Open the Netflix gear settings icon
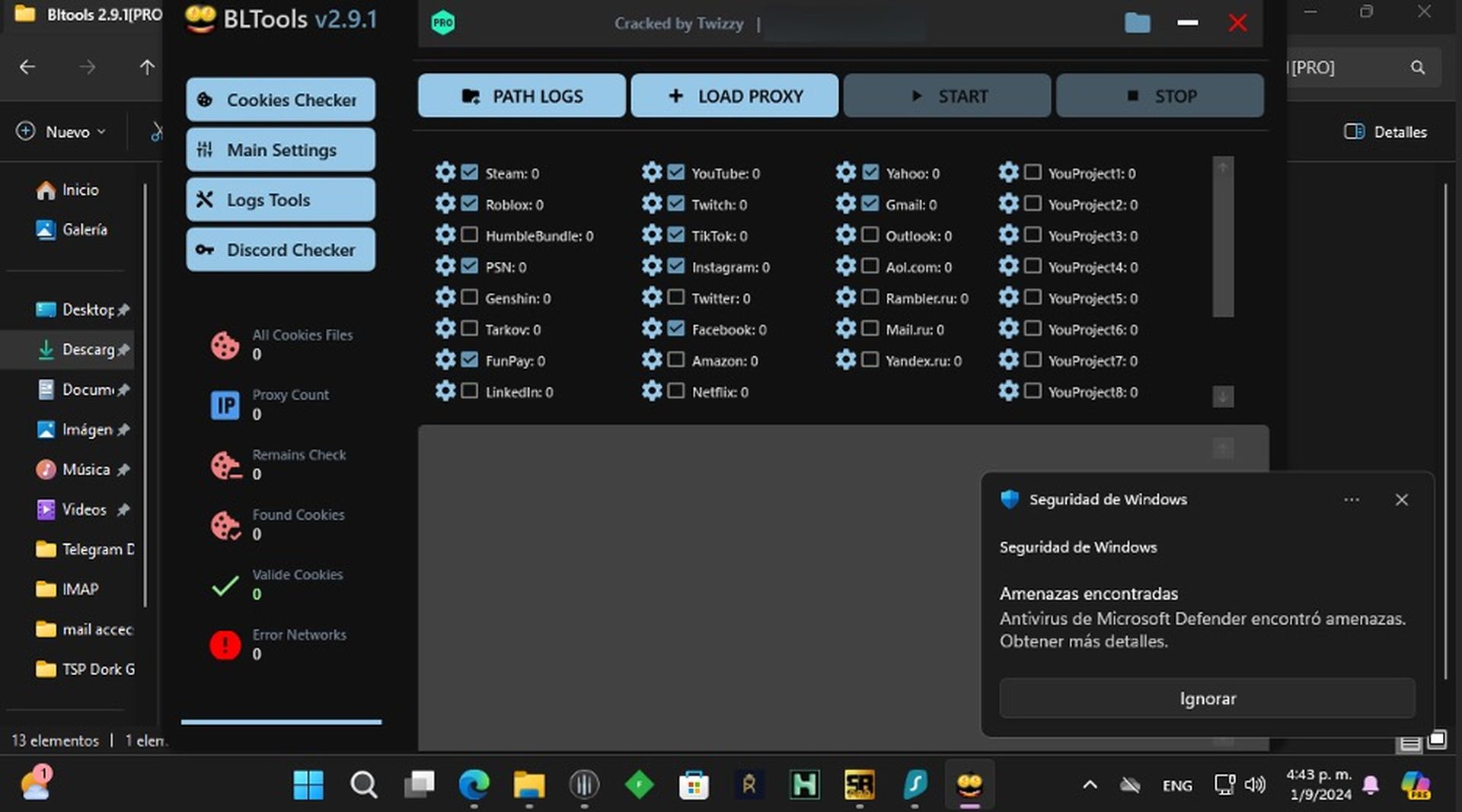Viewport: 1462px width, 812px height. (652, 391)
